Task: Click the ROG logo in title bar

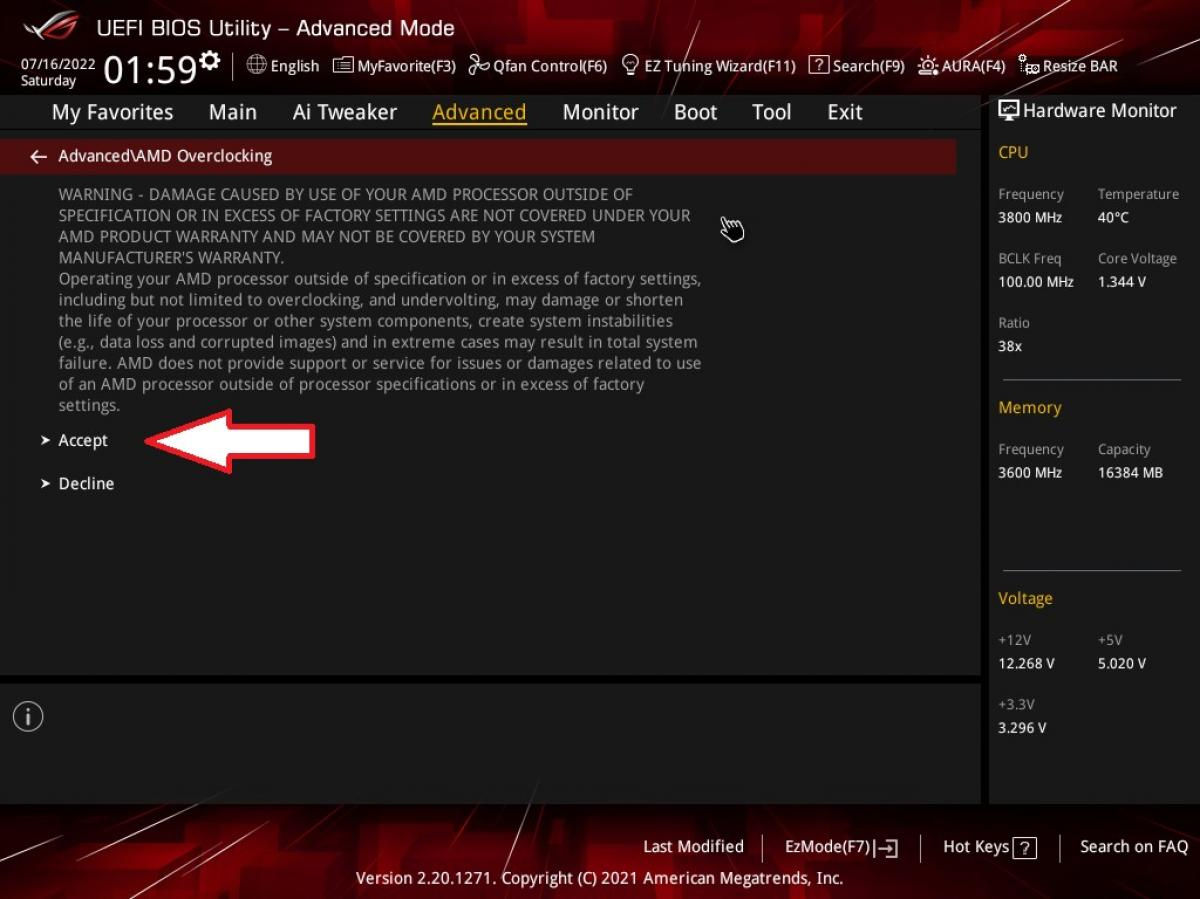Action: point(52,27)
